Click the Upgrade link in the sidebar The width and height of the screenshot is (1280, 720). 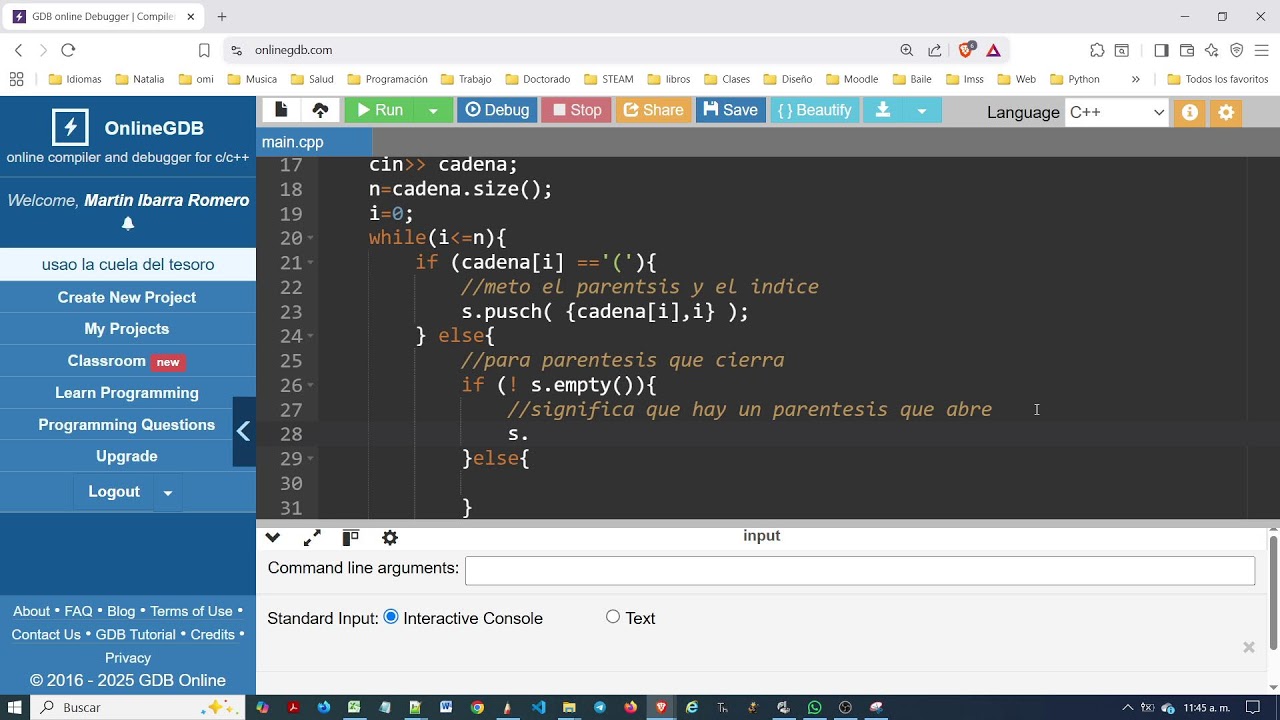[127, 456]
